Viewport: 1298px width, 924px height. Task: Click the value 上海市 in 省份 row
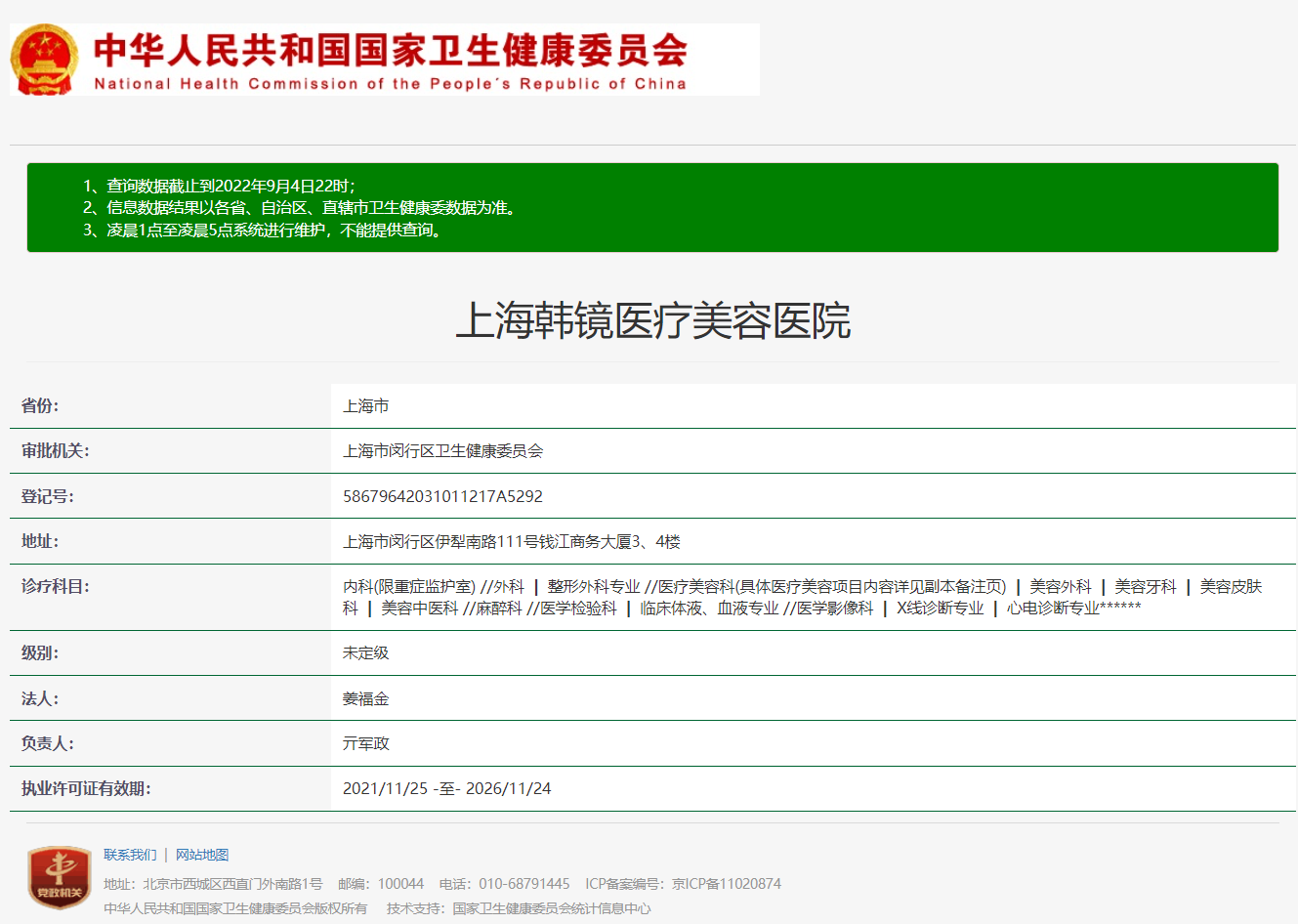point(366,406)
